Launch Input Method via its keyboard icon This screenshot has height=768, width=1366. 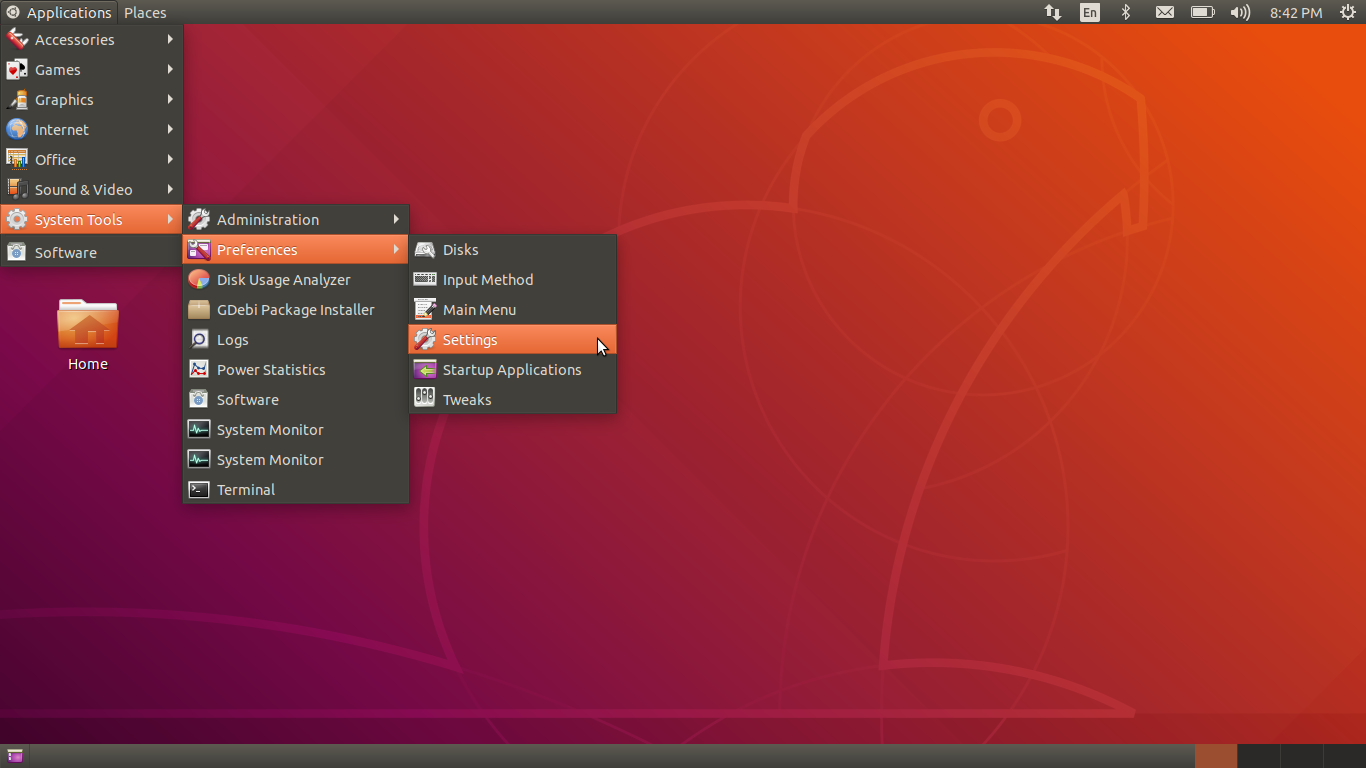point(425,280)
